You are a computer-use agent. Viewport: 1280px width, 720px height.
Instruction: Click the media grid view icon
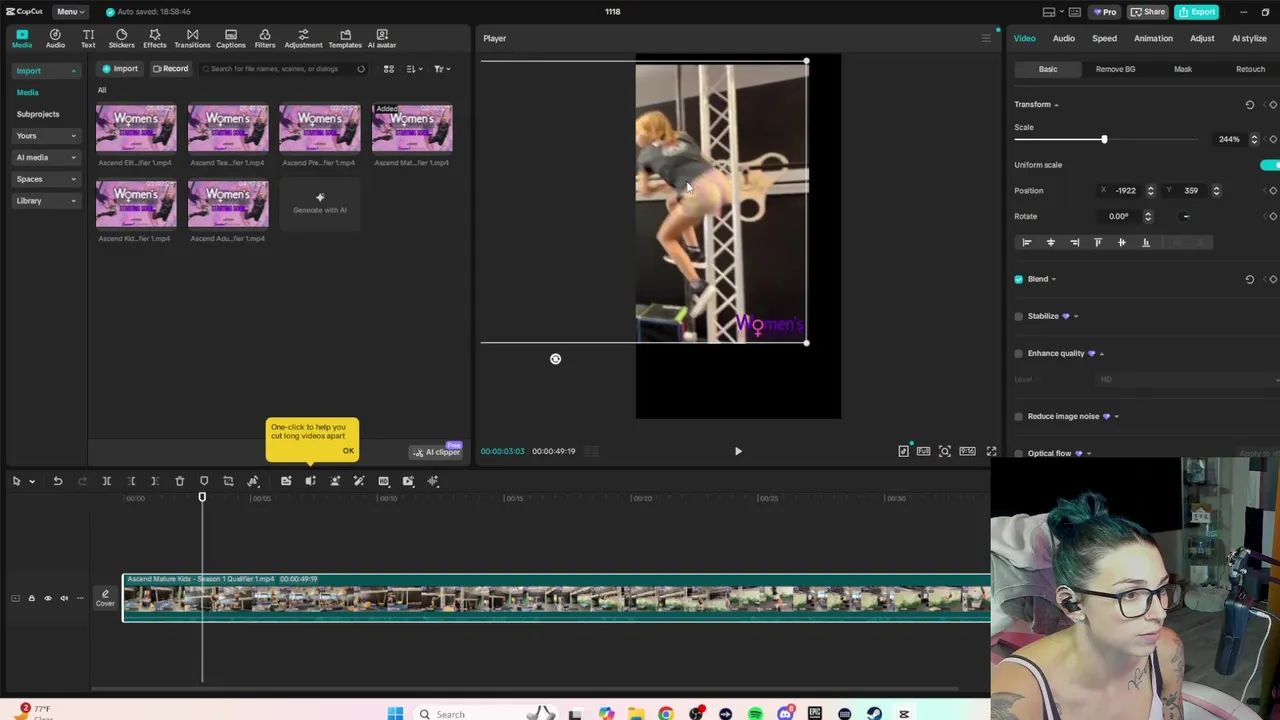(389, 69)
